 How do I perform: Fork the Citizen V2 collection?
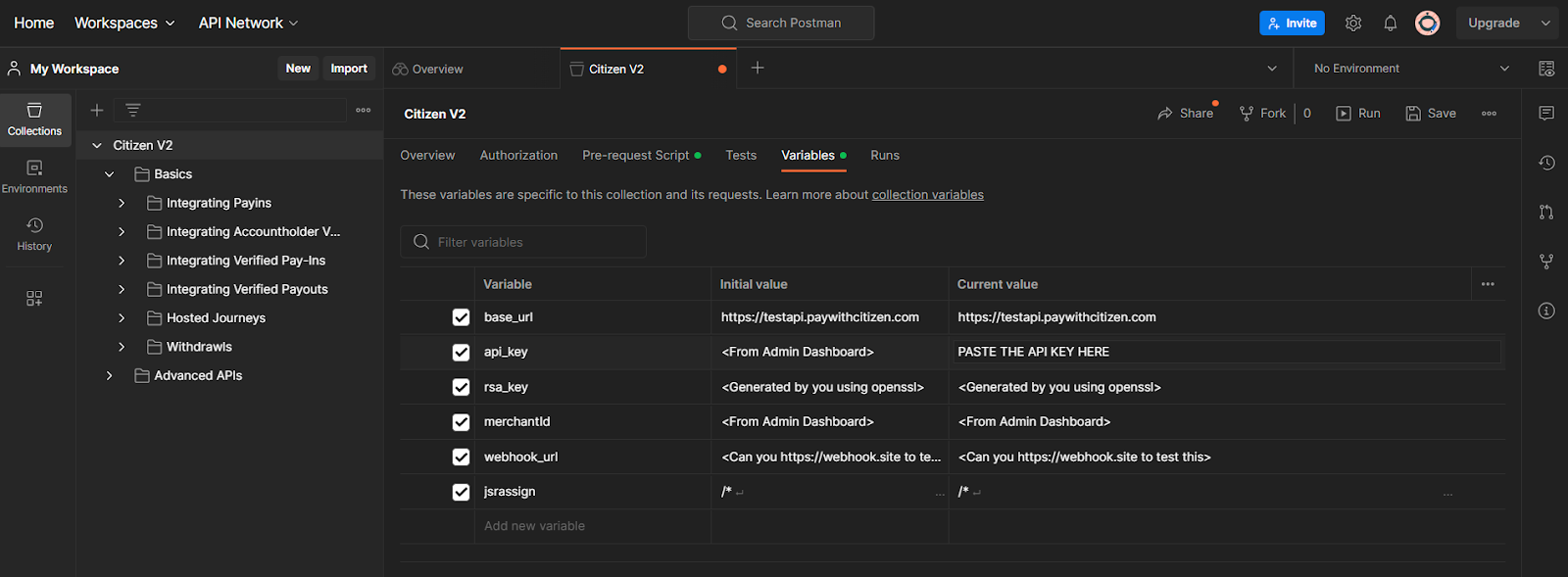click(1262, 114)
